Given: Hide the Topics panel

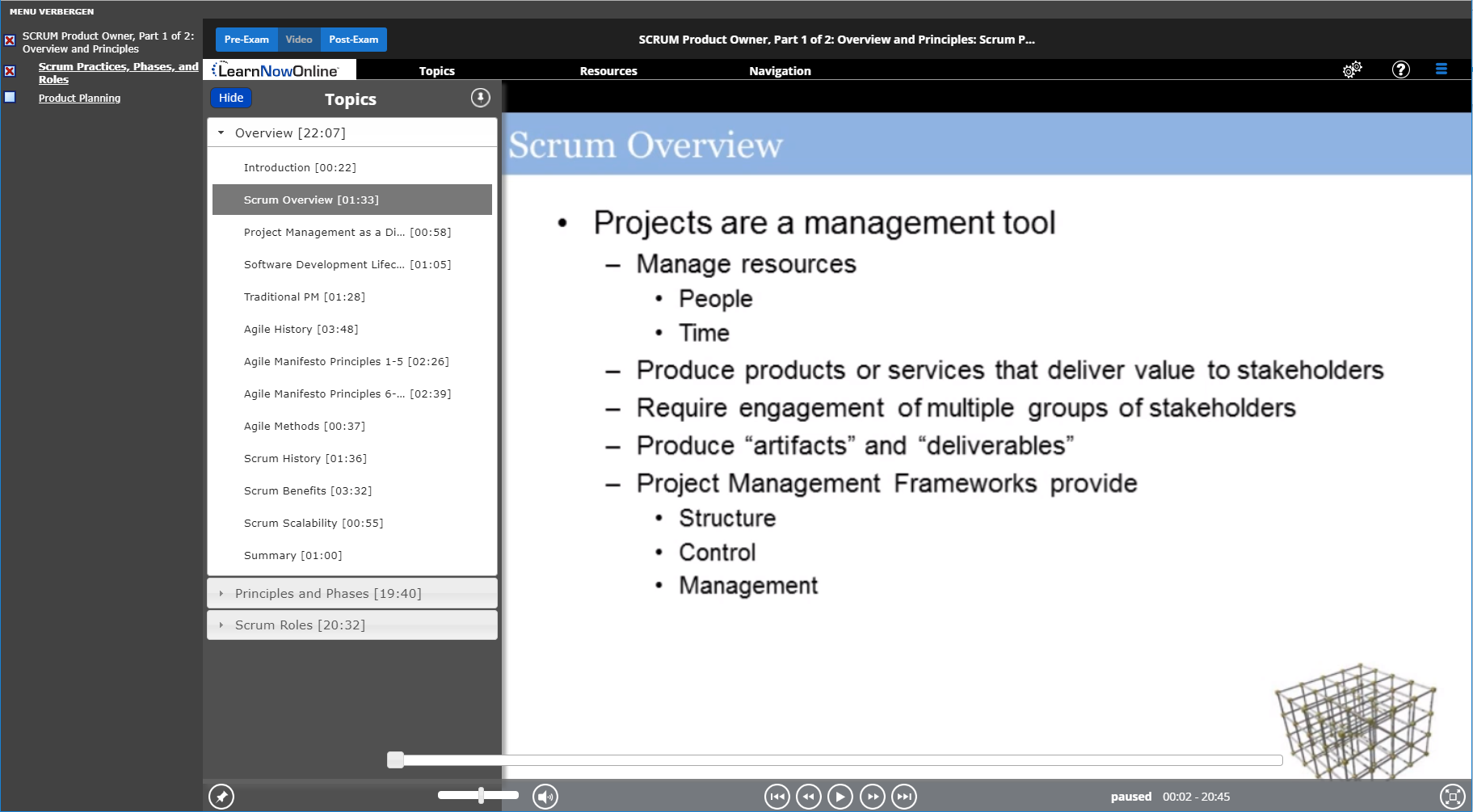Looking at the screenshot, I should tap(231, 97).
